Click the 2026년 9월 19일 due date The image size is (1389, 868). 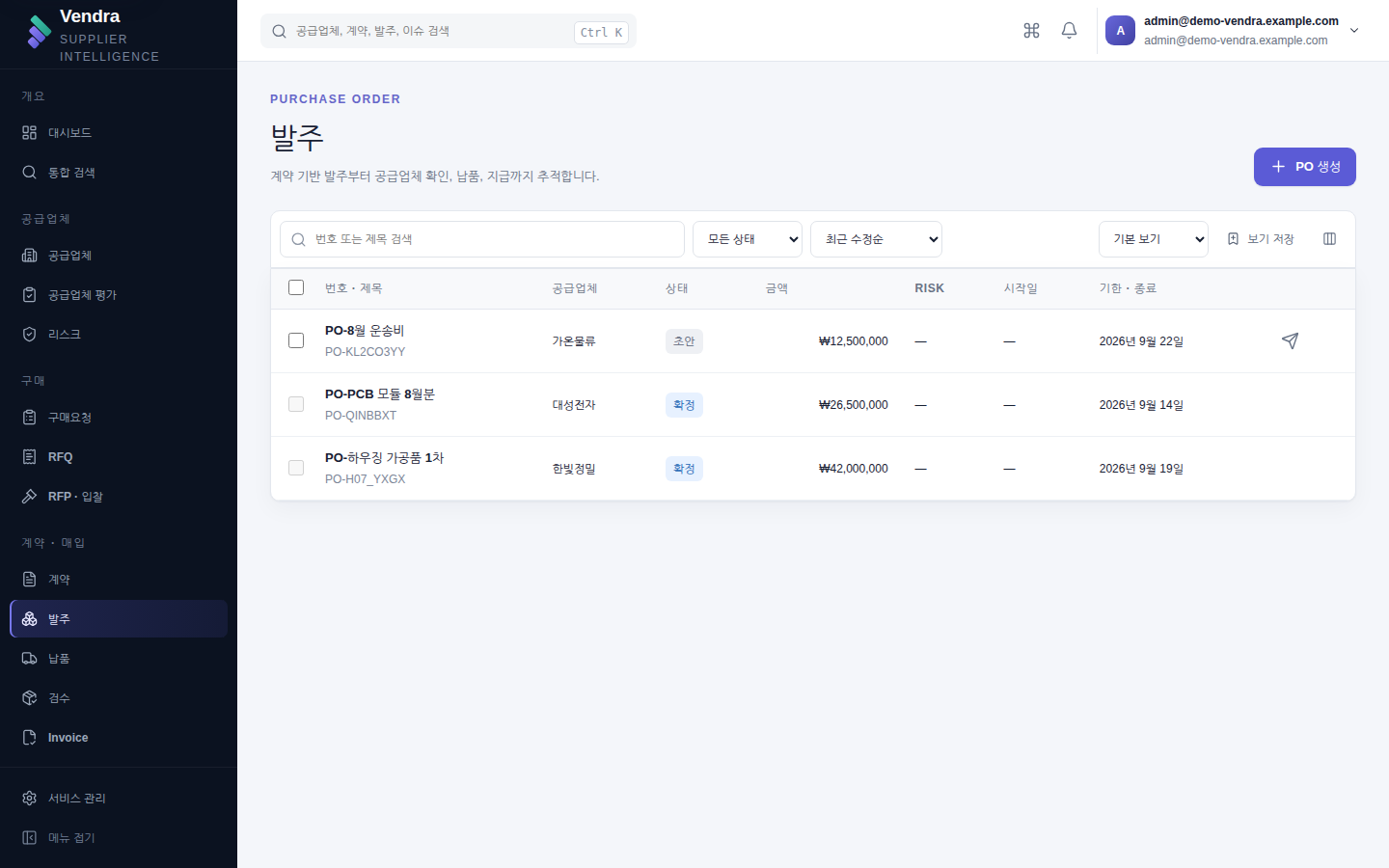[1141, 469]
